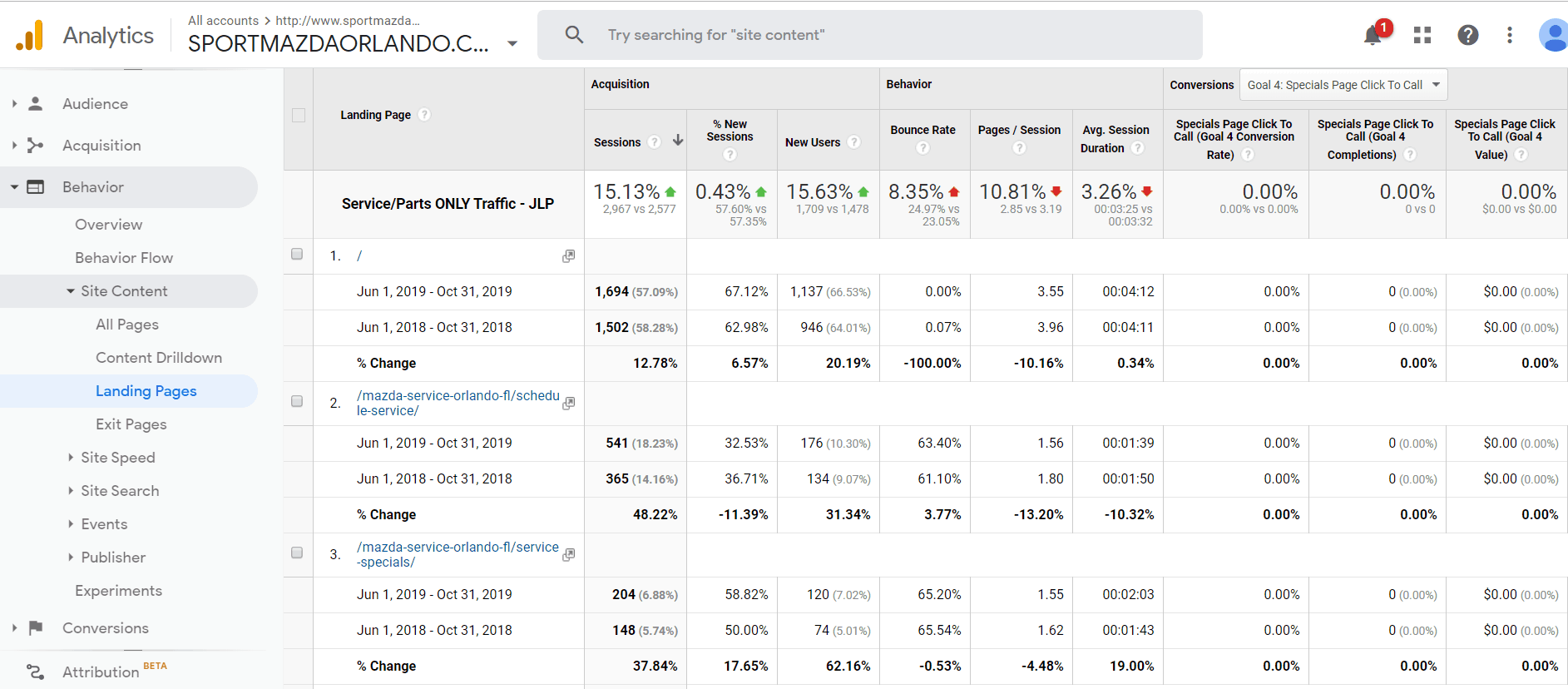Image resolution: width=1568 pixels, height=689 pixels.
Task: Click the Conversions flag icon
Action: click(x=36, y=628)
